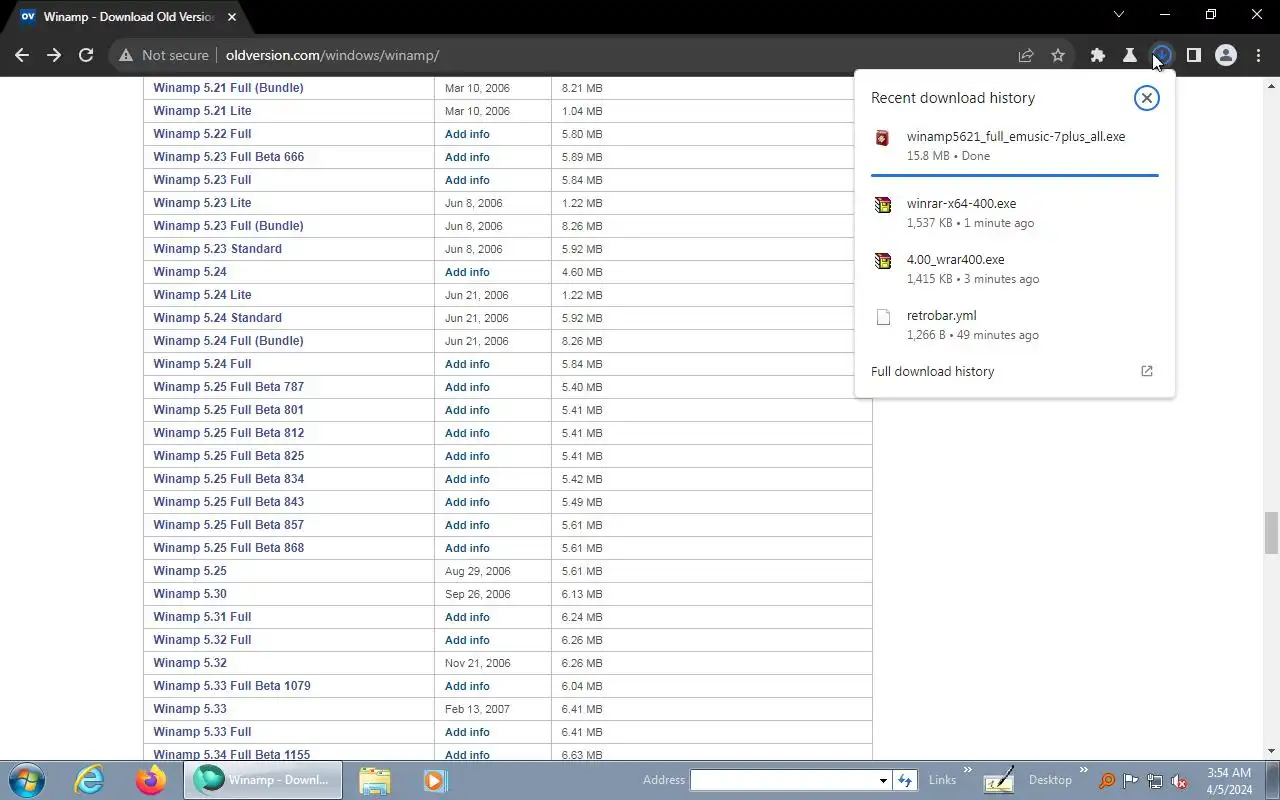Reload the oldversion.com page

[x=86, y=56]
